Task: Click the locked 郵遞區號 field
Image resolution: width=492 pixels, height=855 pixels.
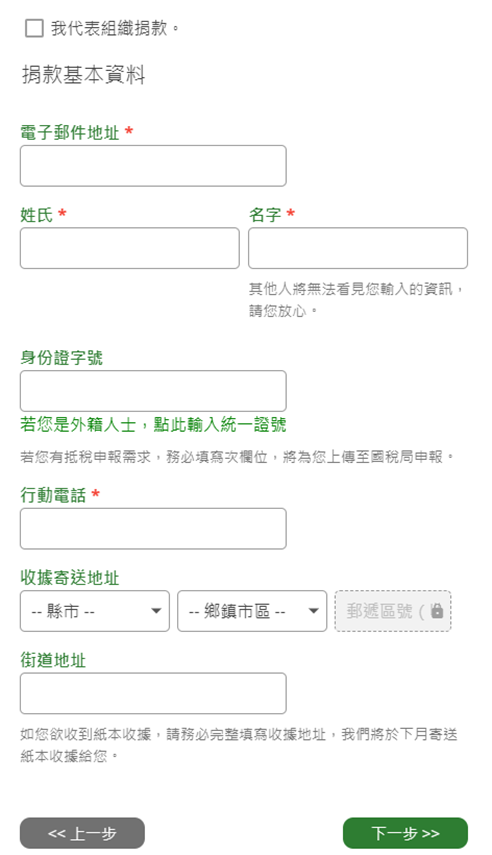Action: pyautogui.click(x=393, y=611)
